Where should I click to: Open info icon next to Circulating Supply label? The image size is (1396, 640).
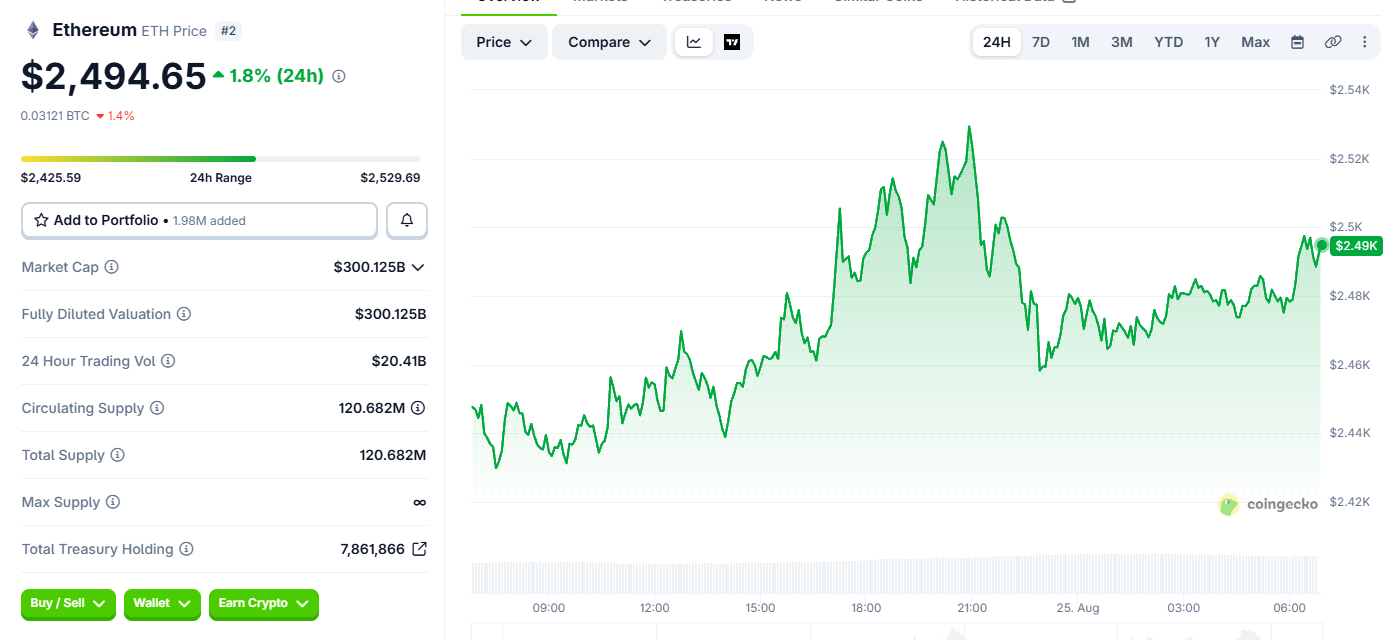(157, 408)
